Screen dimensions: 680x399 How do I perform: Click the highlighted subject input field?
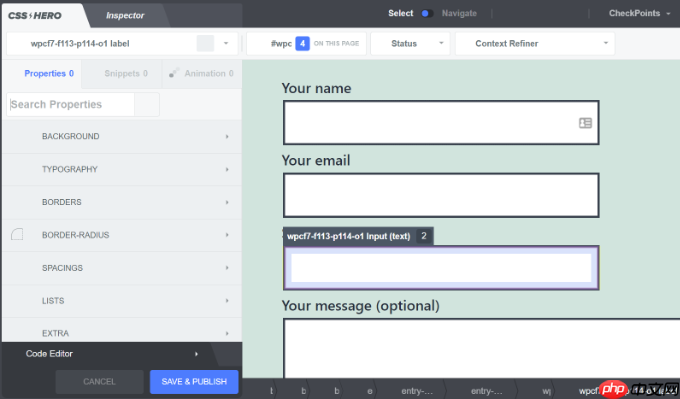point(441,268)
